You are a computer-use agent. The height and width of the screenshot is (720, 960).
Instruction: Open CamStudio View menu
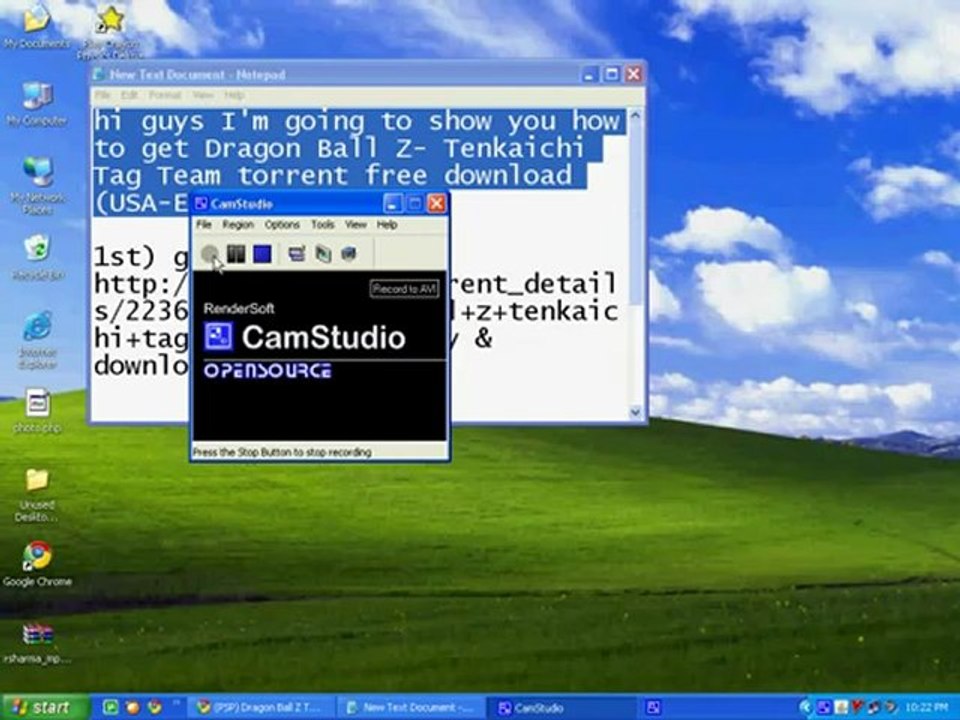(355, 225)
